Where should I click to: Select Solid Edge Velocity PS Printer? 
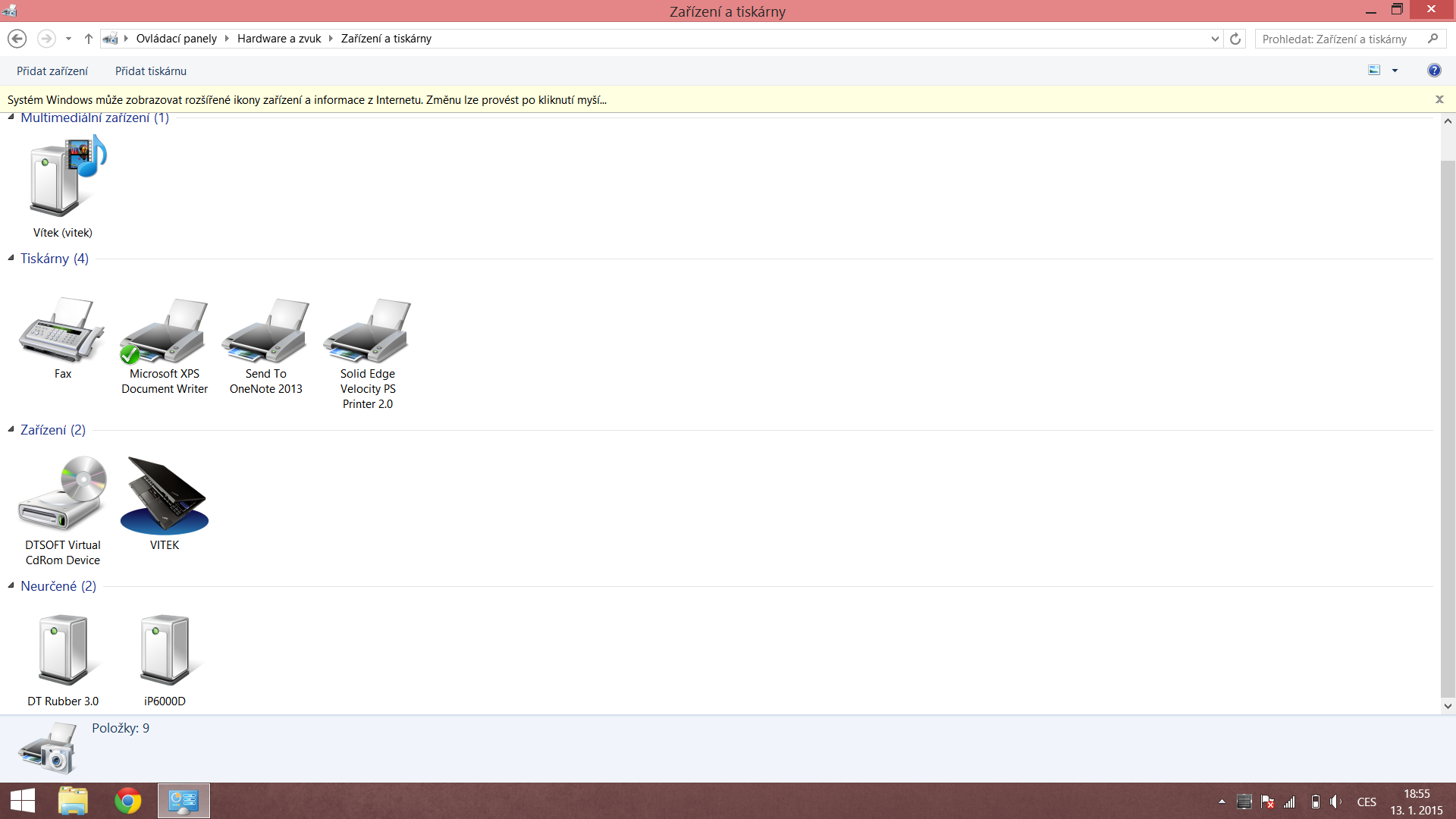click(367, 331)
